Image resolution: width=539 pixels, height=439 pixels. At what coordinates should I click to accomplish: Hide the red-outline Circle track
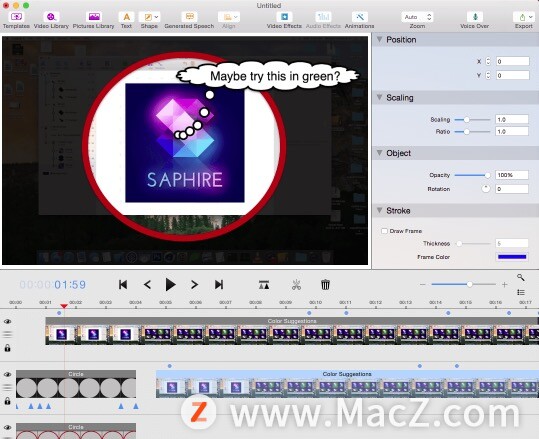[7, 427]
